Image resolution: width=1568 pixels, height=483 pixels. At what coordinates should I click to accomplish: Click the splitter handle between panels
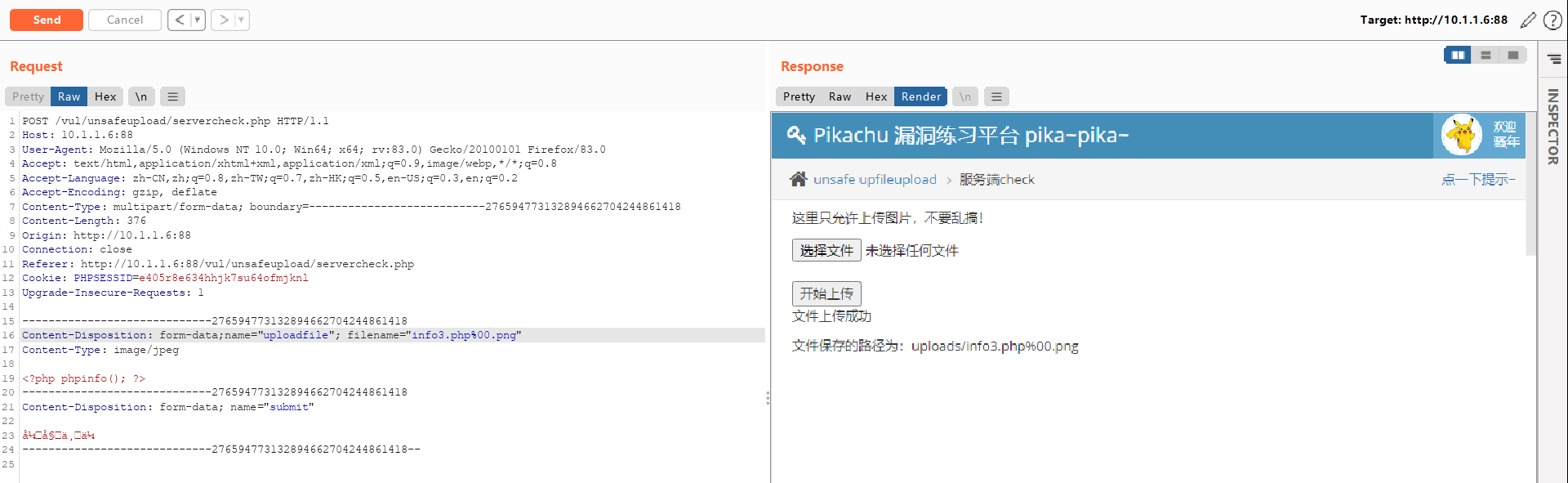pos(768,398)
